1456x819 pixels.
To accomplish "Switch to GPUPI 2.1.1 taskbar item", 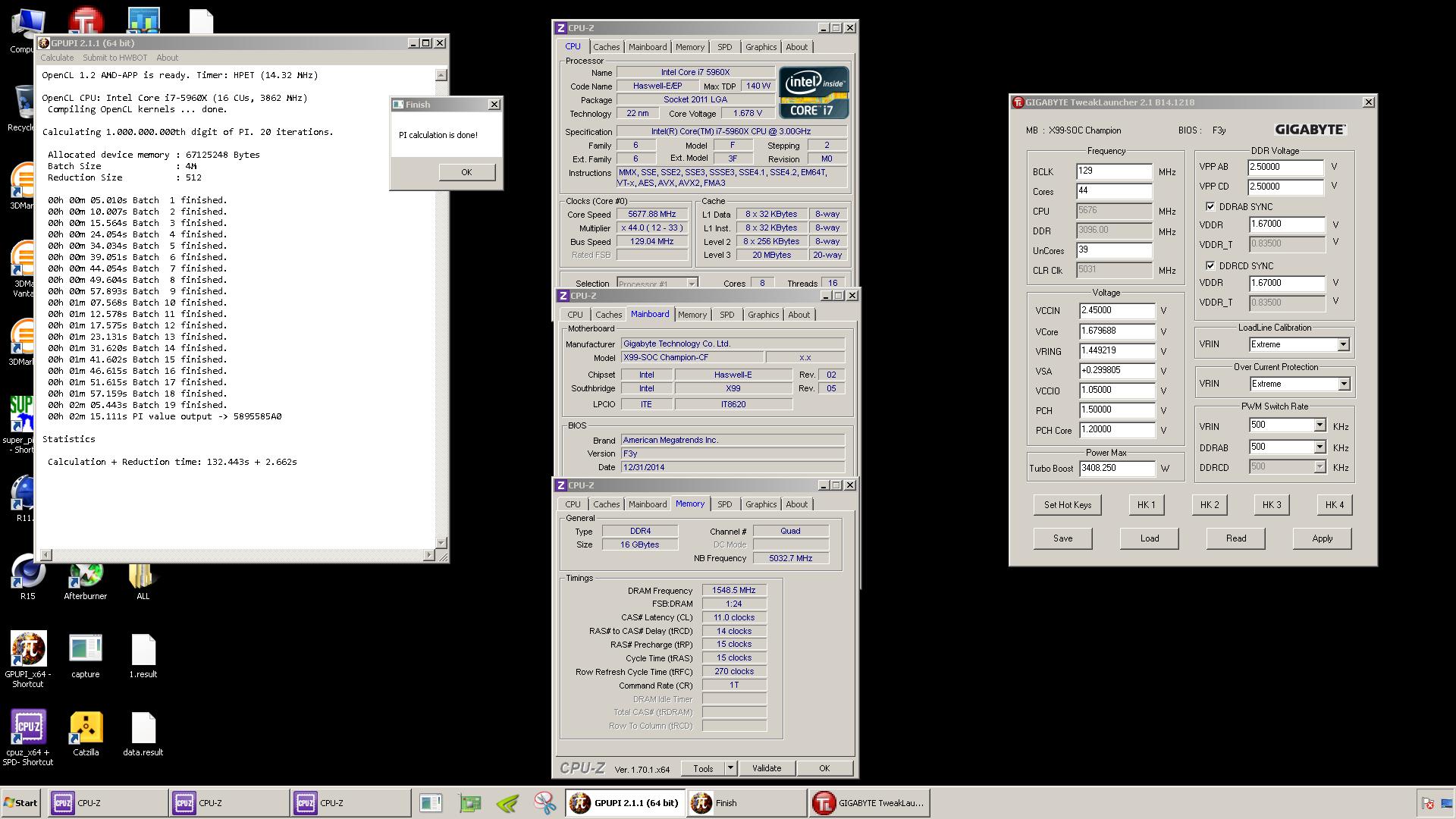I will [625, 802].
